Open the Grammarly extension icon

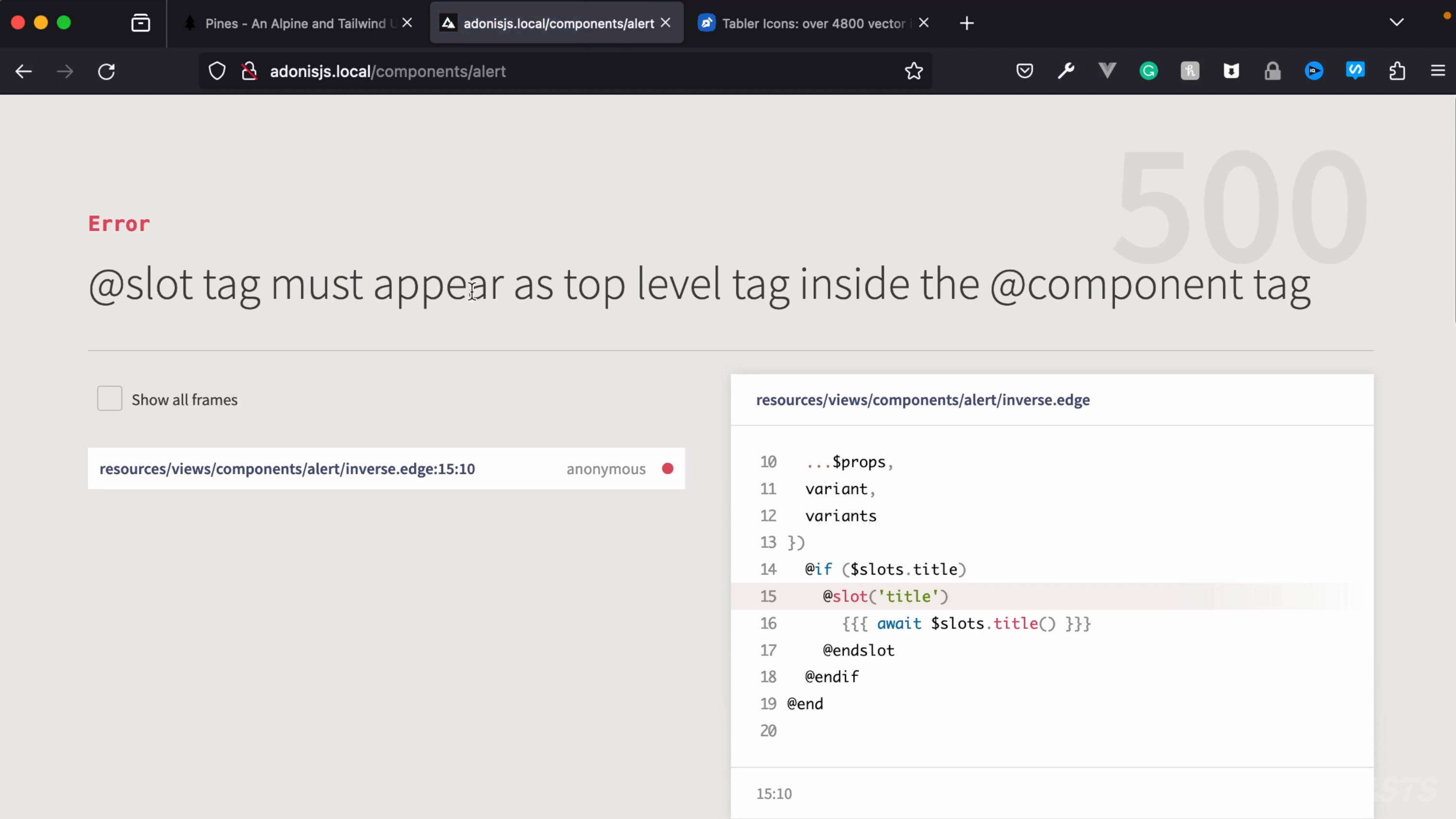click(x=1148, y=71)
